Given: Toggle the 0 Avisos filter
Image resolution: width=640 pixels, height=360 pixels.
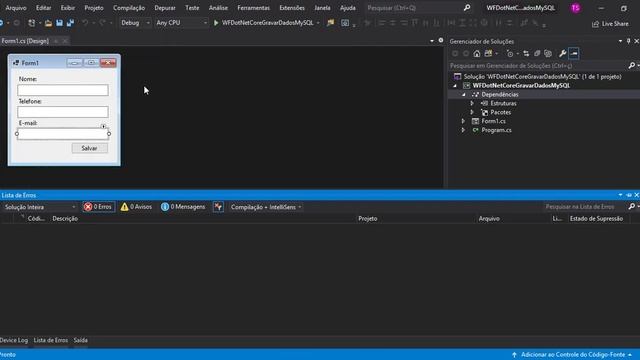Looking at the screenshot, I should point(136,207).
